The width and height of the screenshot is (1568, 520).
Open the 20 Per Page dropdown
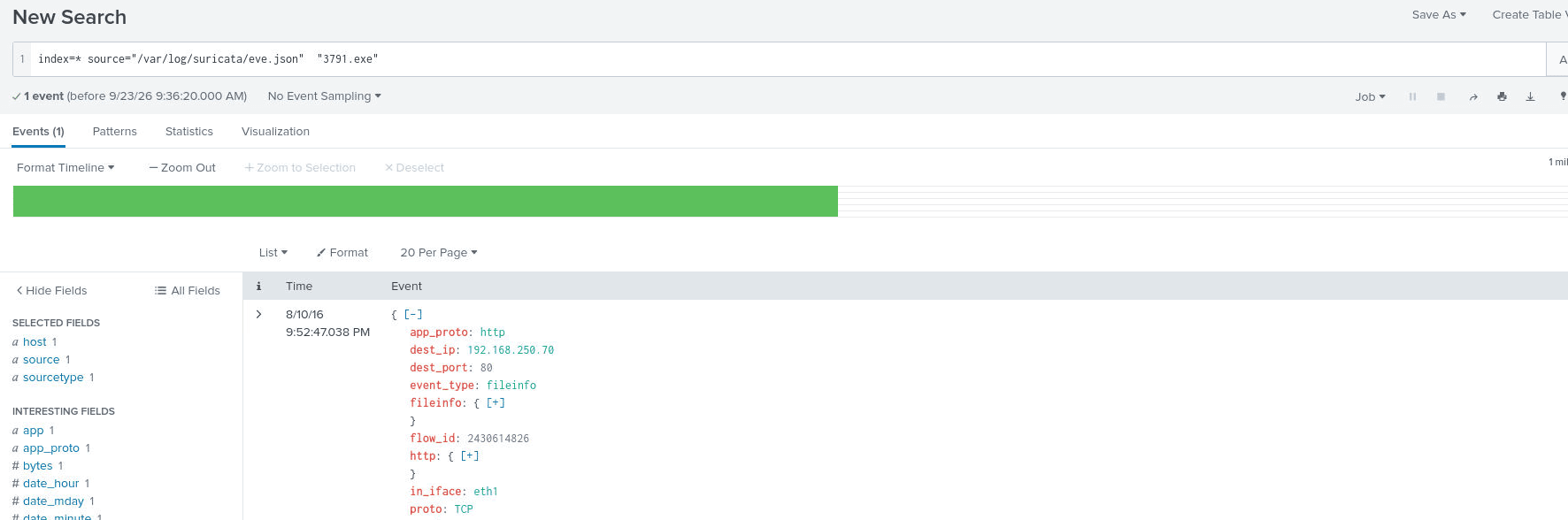click(439, 252)
